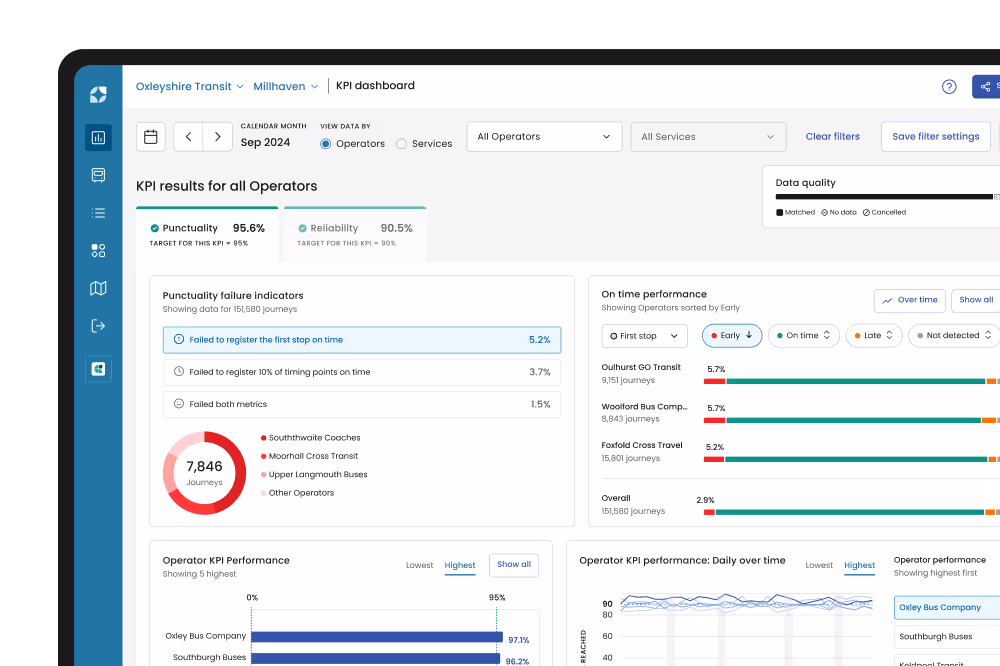Open the KPI dashboard chart icon in sidebar
This screenshot has height=666, width=1000.
(x=98, y=138)
